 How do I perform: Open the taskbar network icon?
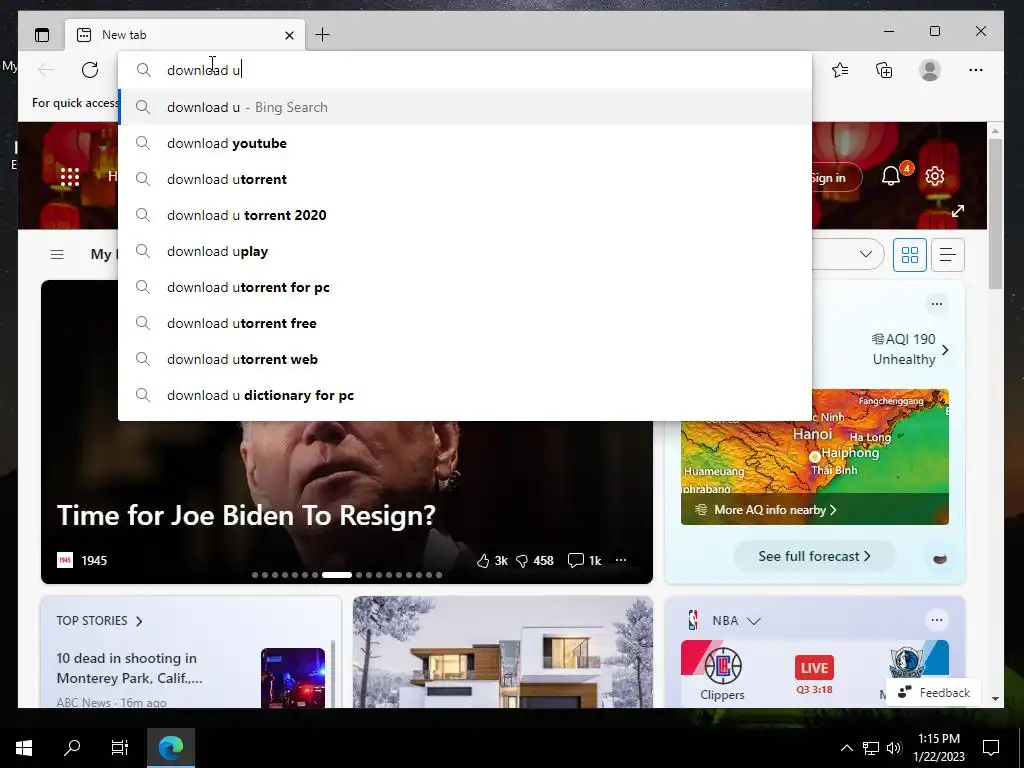tap(871, 748)
